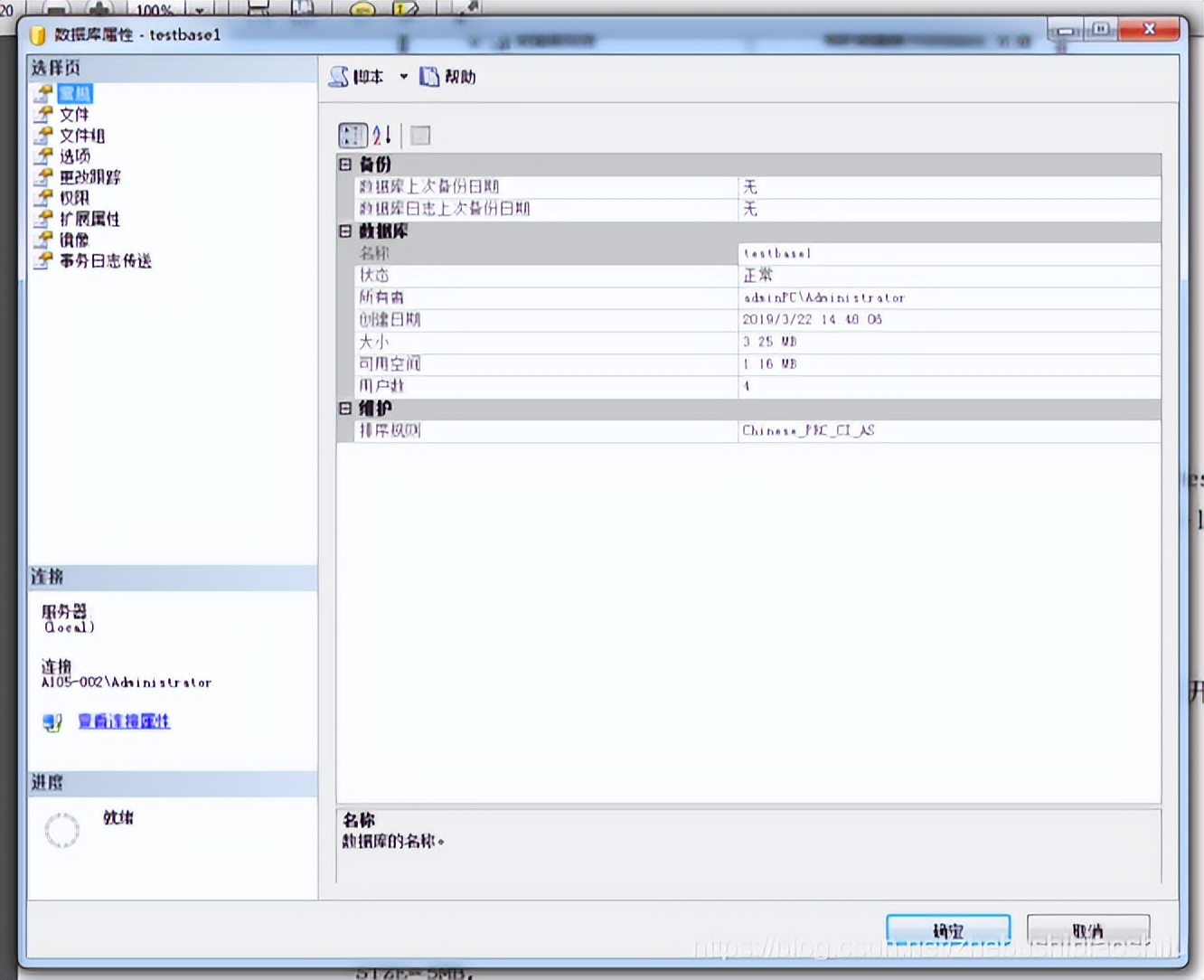Click the database properties title icon

[x=38, y=35]
